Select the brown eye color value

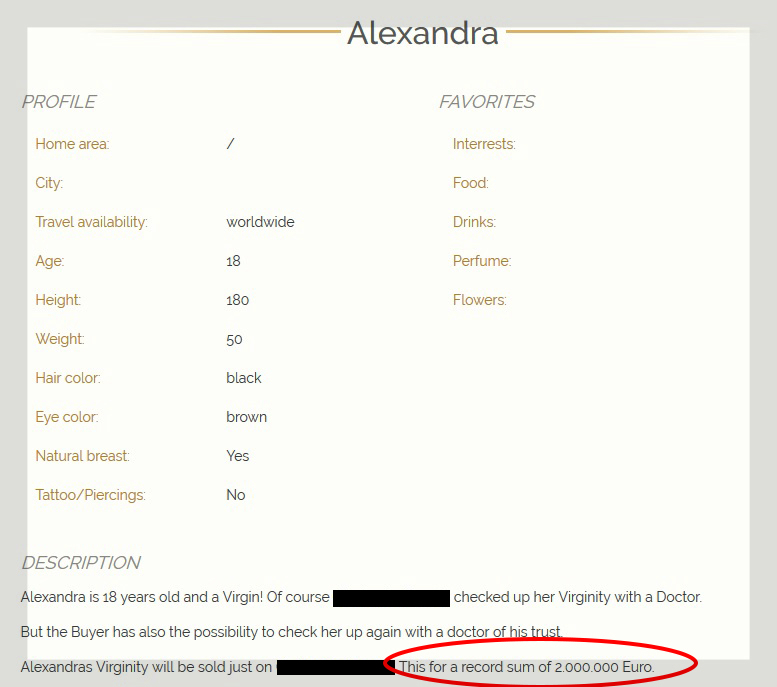click(246, 417)
